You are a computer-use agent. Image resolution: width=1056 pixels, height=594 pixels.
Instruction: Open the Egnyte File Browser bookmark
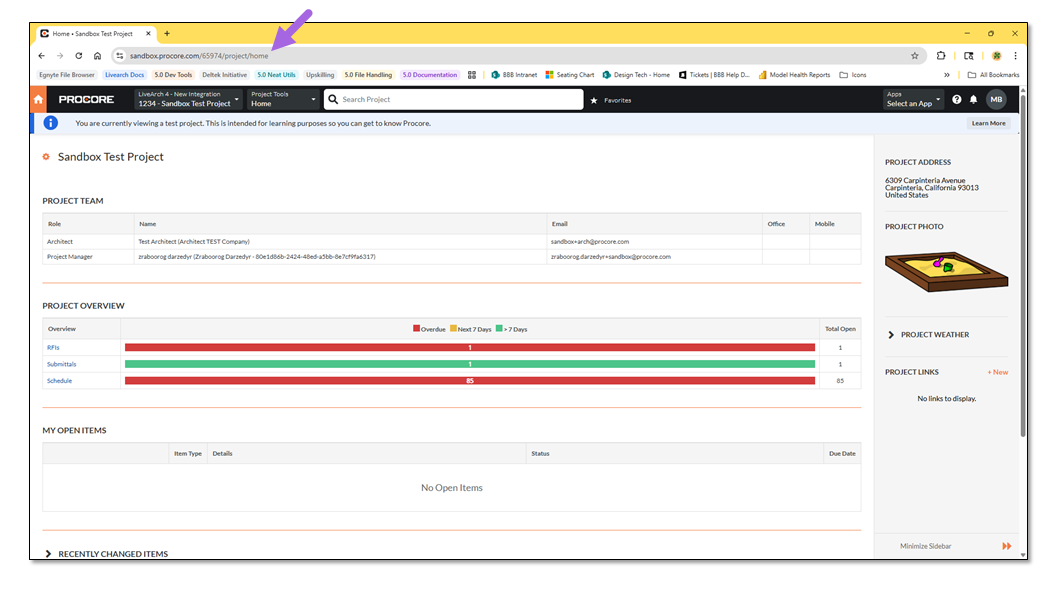(x=67, y=75)
